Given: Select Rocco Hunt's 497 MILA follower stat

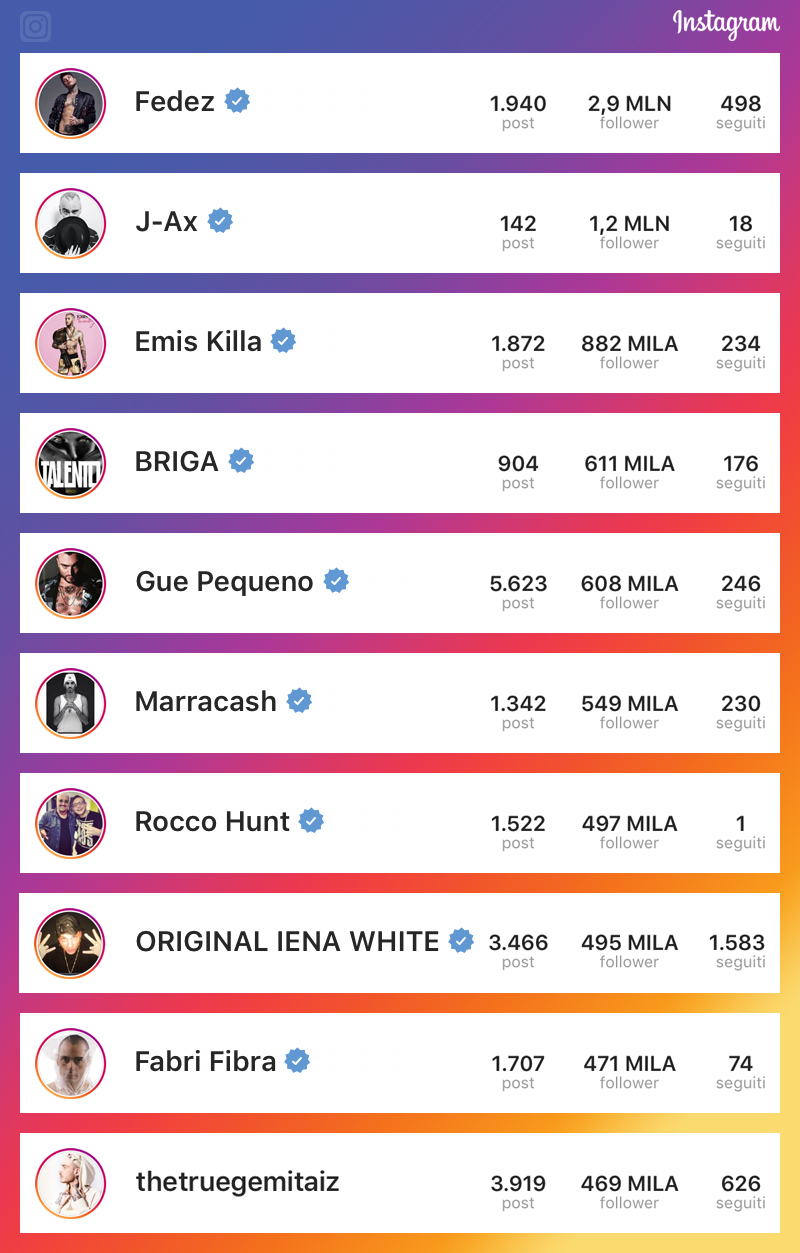Looking at the screenshot, I should pyautogui.click(x=629, y=831).
